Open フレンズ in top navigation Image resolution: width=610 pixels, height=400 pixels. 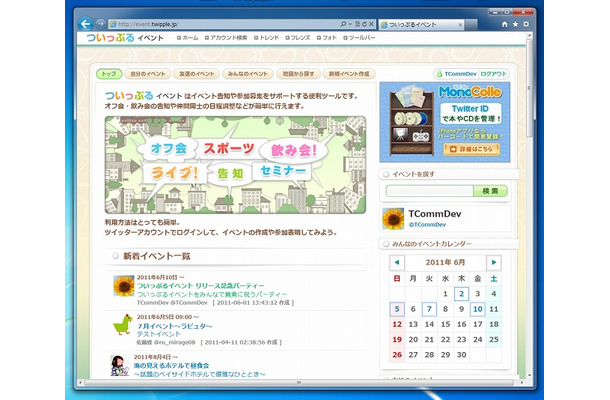coord(298,38)
